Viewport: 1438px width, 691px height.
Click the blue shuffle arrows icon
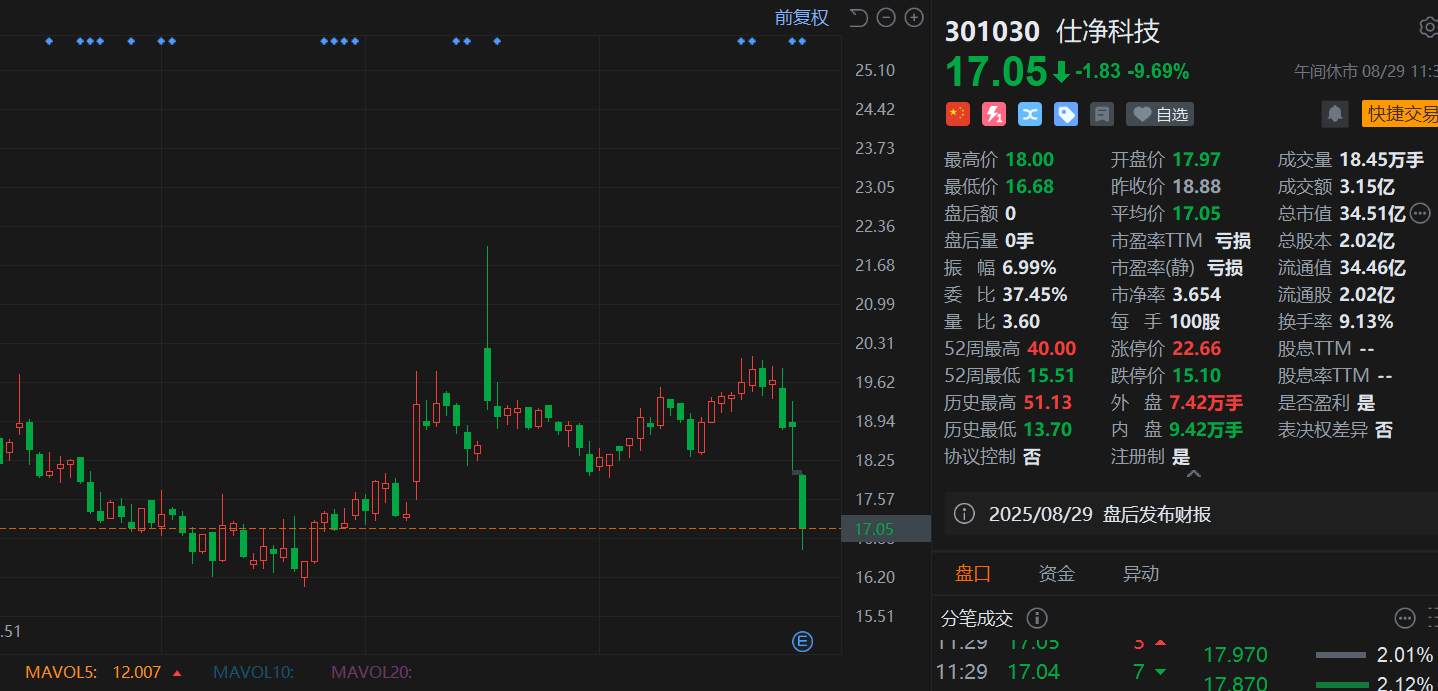point(1030,114)
